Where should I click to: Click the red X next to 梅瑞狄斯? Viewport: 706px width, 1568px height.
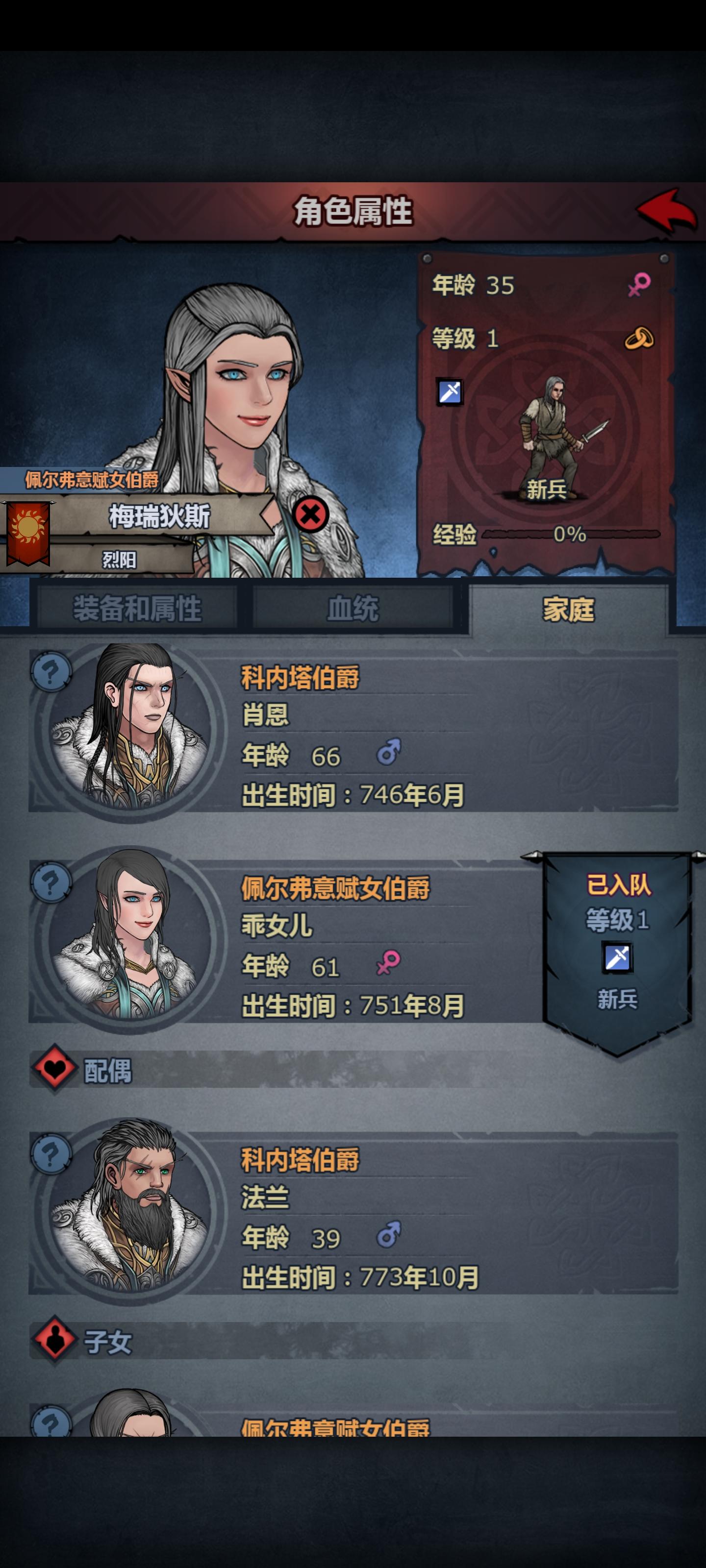tap(311, 515)
